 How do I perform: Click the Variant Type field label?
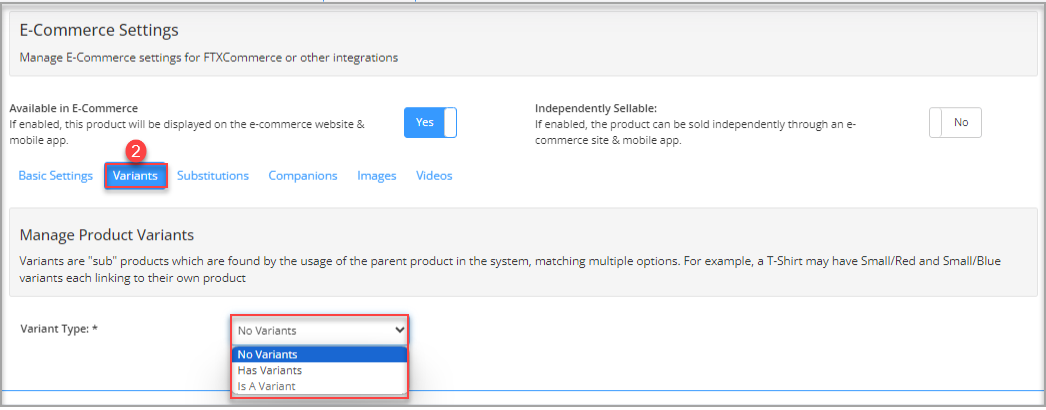(59, 329)
